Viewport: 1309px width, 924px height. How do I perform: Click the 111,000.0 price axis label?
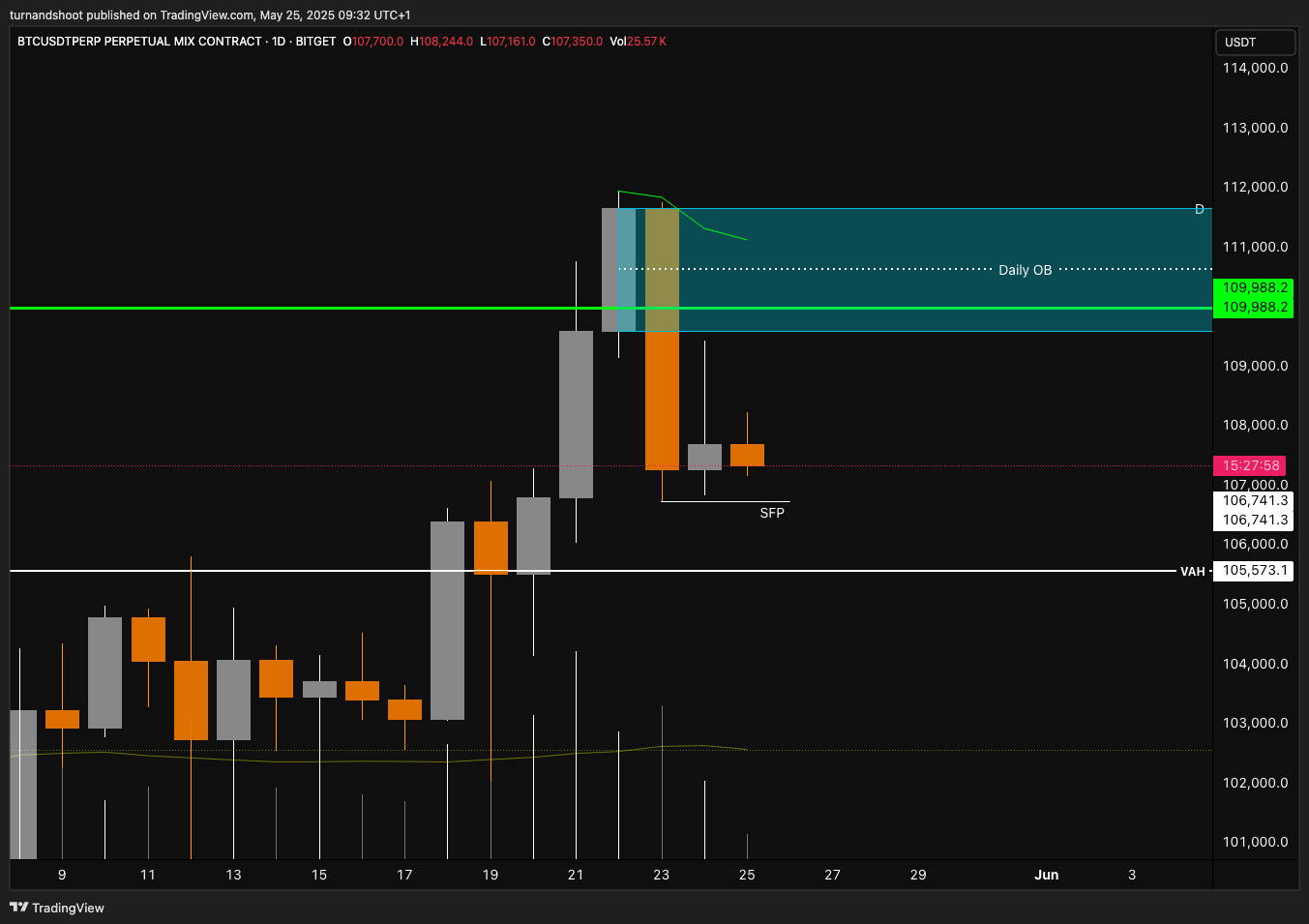click(x=1255, y=247)
